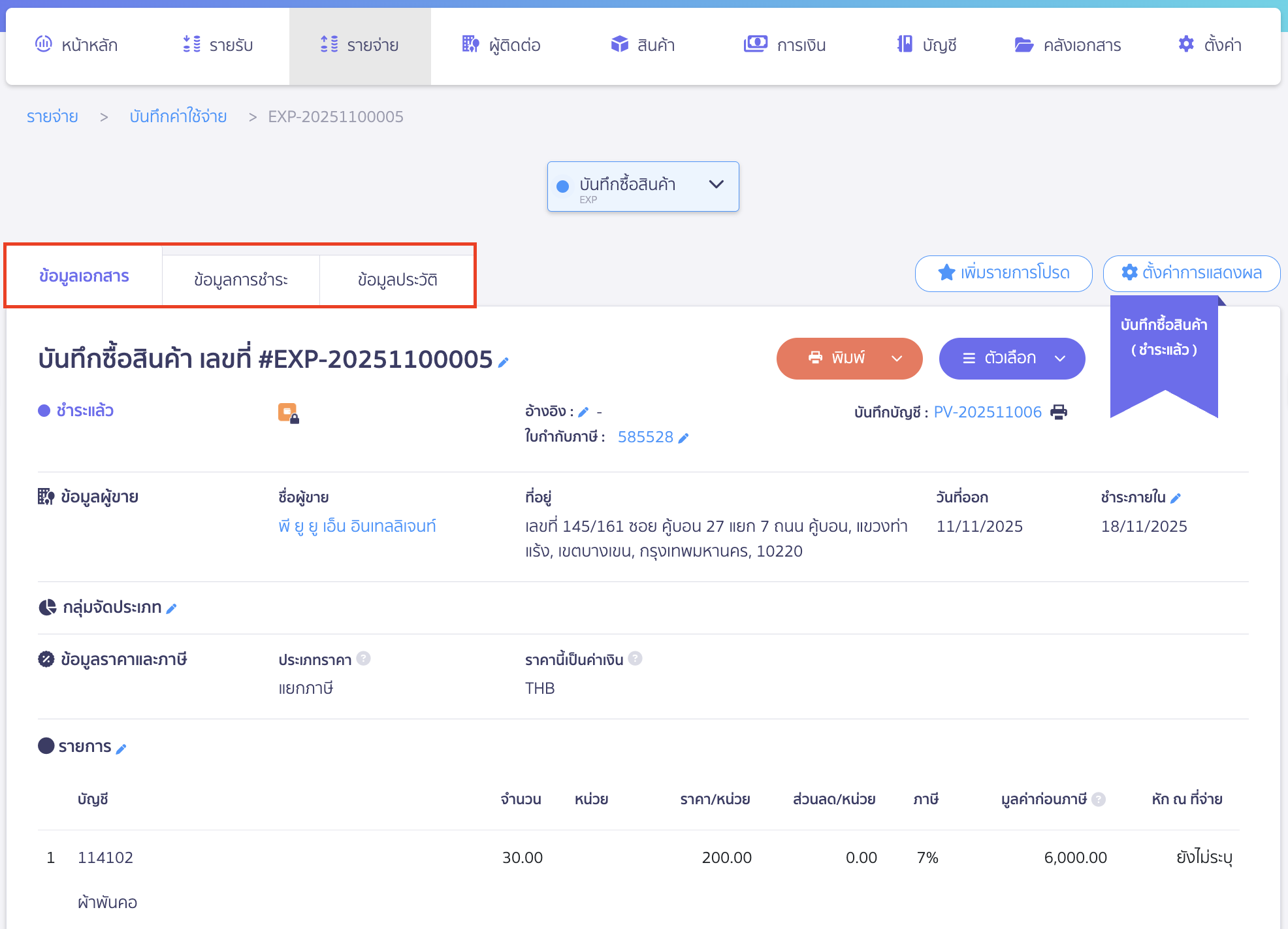Edit tax invoice number 585528 pencil icon
This screenshot has height=929, width=1288.
(683, 438)
